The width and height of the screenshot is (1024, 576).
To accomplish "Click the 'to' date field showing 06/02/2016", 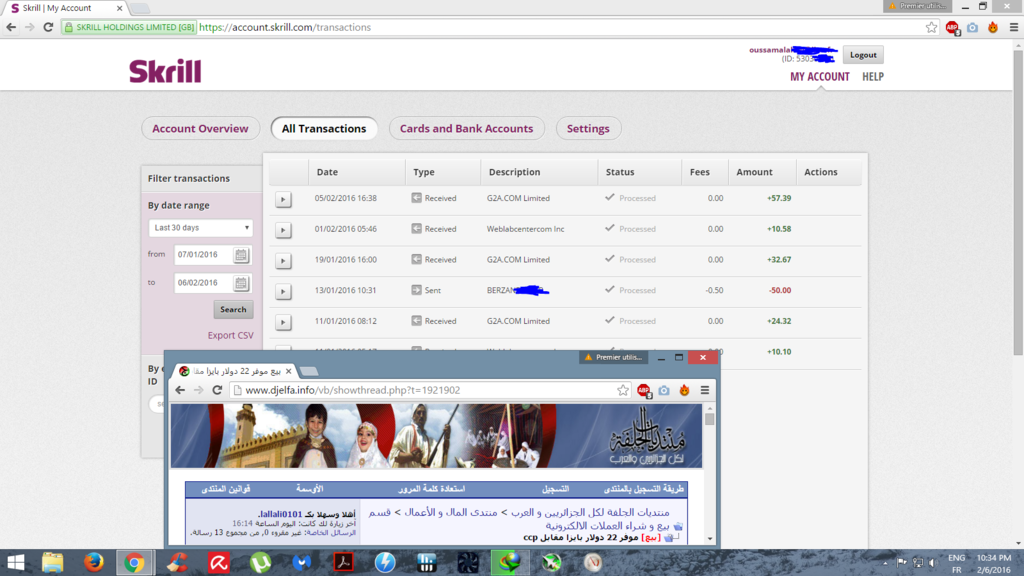I will click(x=203, y=283).
